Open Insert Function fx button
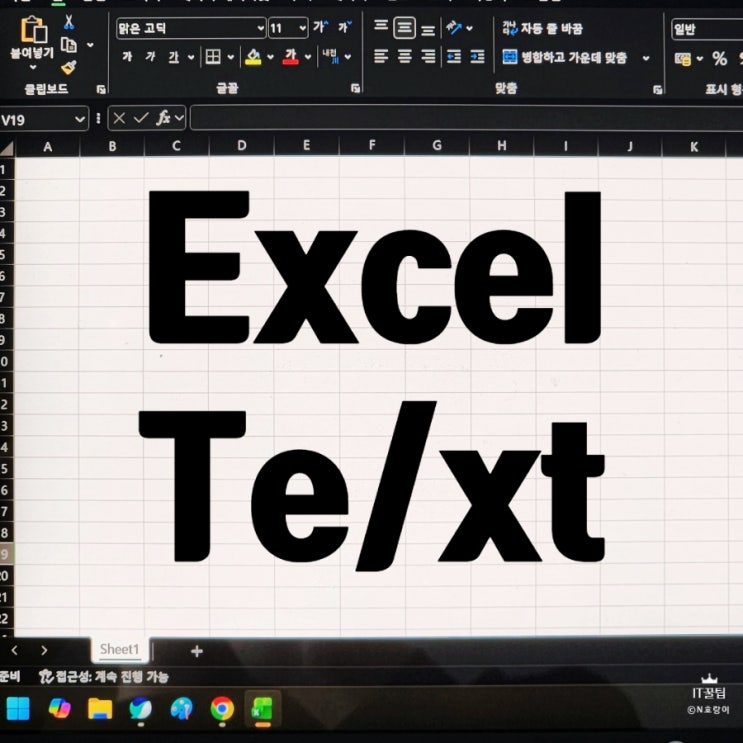 point(163,118)
